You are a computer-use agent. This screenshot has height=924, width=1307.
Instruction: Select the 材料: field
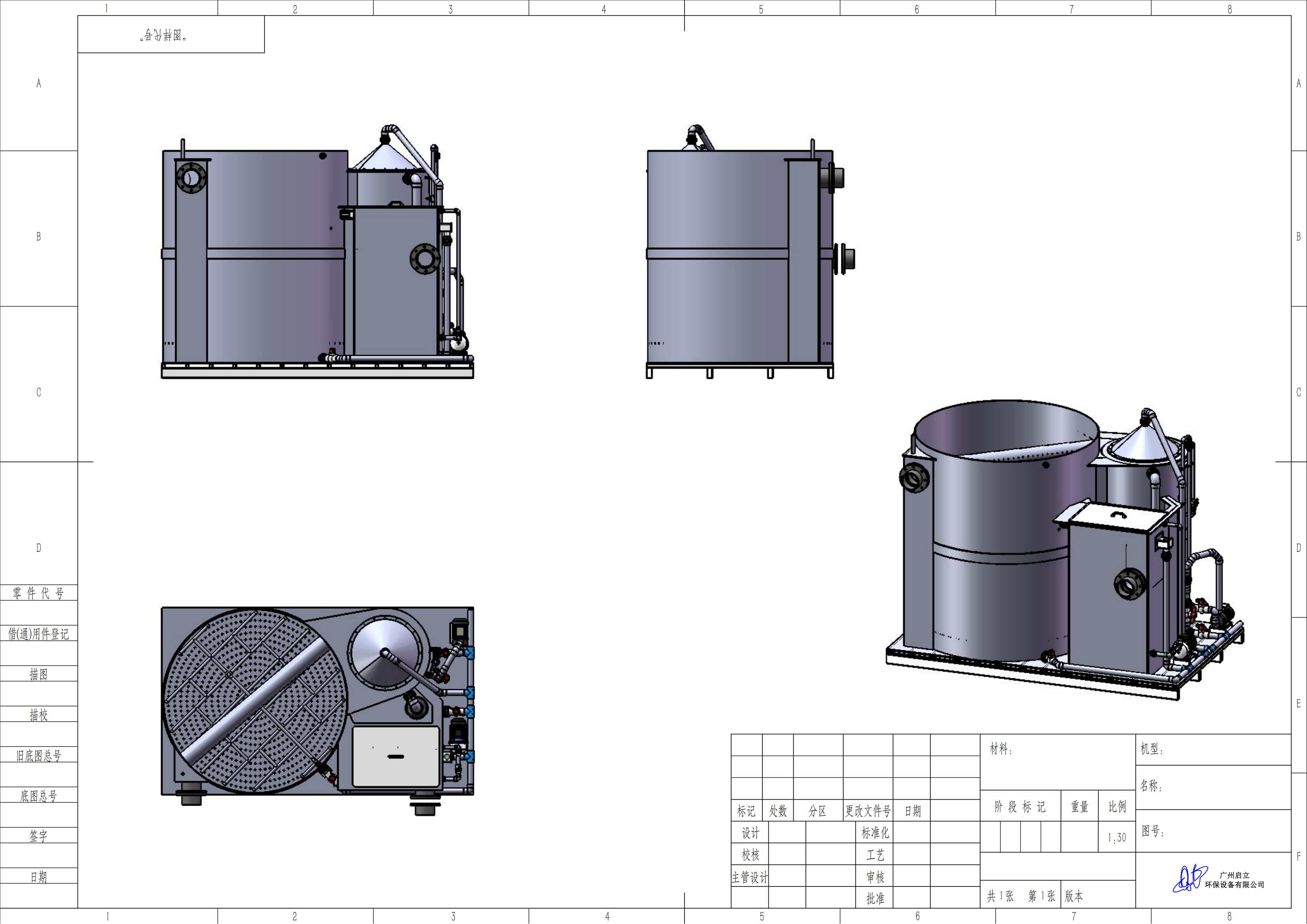coord(1058,762)
